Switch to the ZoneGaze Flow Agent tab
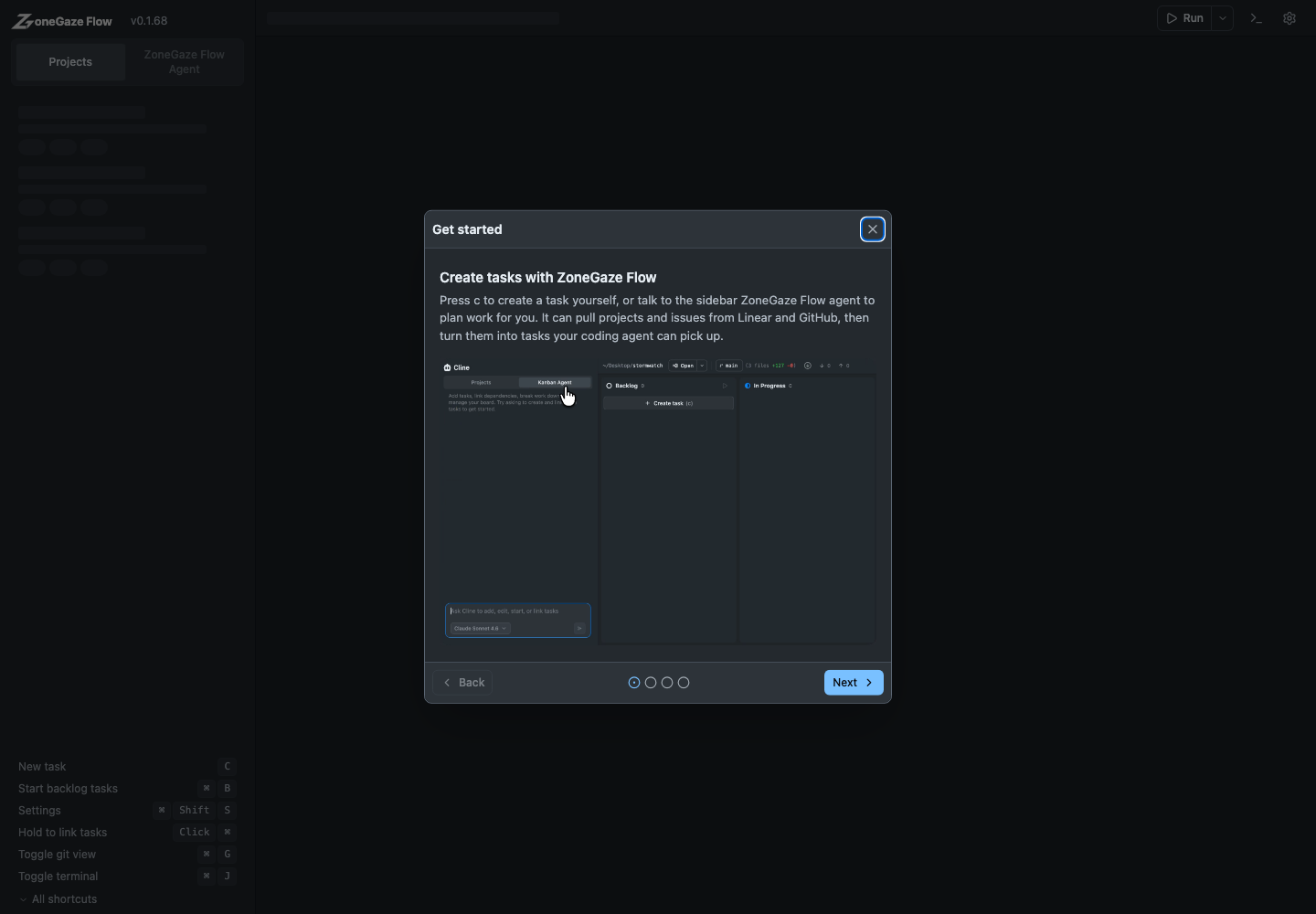This screenshot has width=1316, height=914. (185, 62)
